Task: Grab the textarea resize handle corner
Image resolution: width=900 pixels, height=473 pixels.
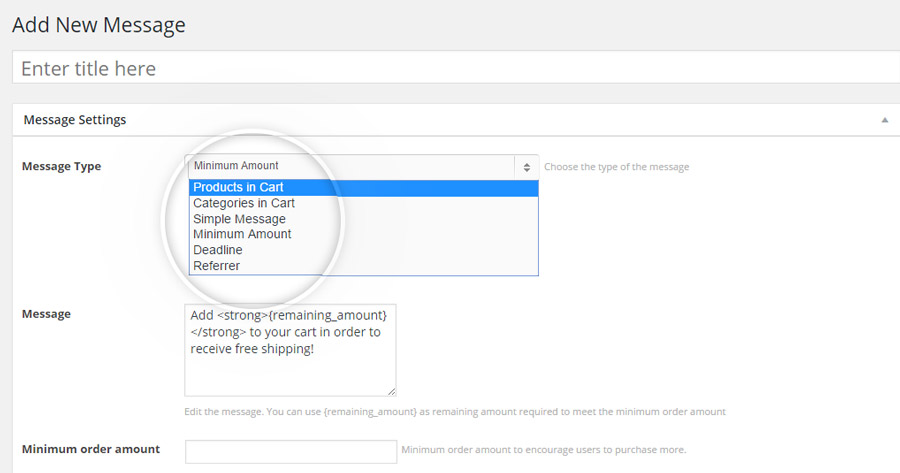Action: point(391,391)
